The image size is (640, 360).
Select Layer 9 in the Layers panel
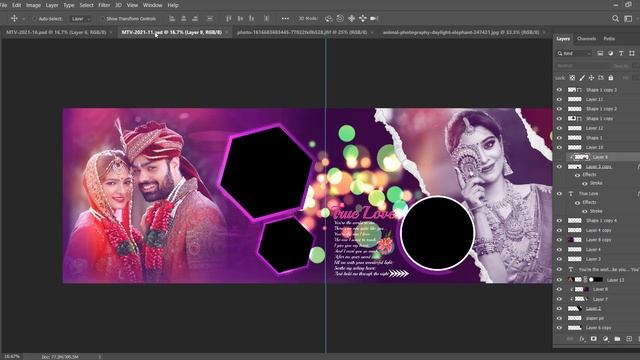[x=600, y=157]
